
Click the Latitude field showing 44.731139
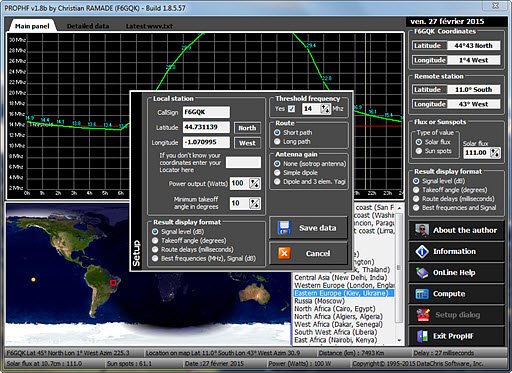pos(206,127)
